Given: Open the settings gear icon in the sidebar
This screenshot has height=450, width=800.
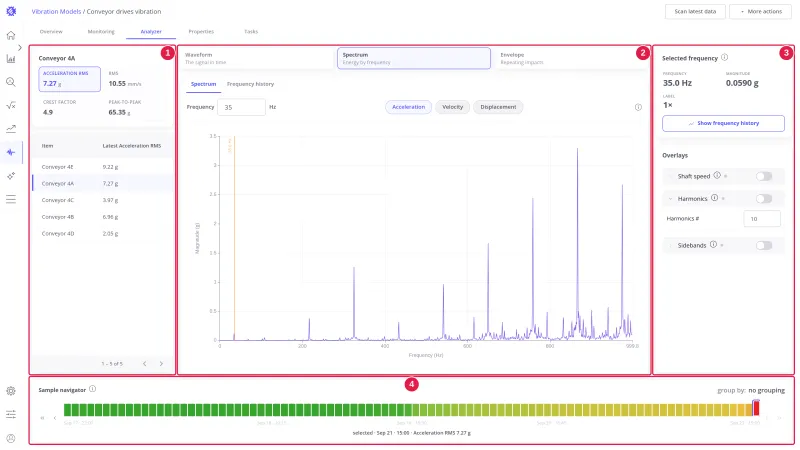Looking at the screenshot, I should (11, 391).
